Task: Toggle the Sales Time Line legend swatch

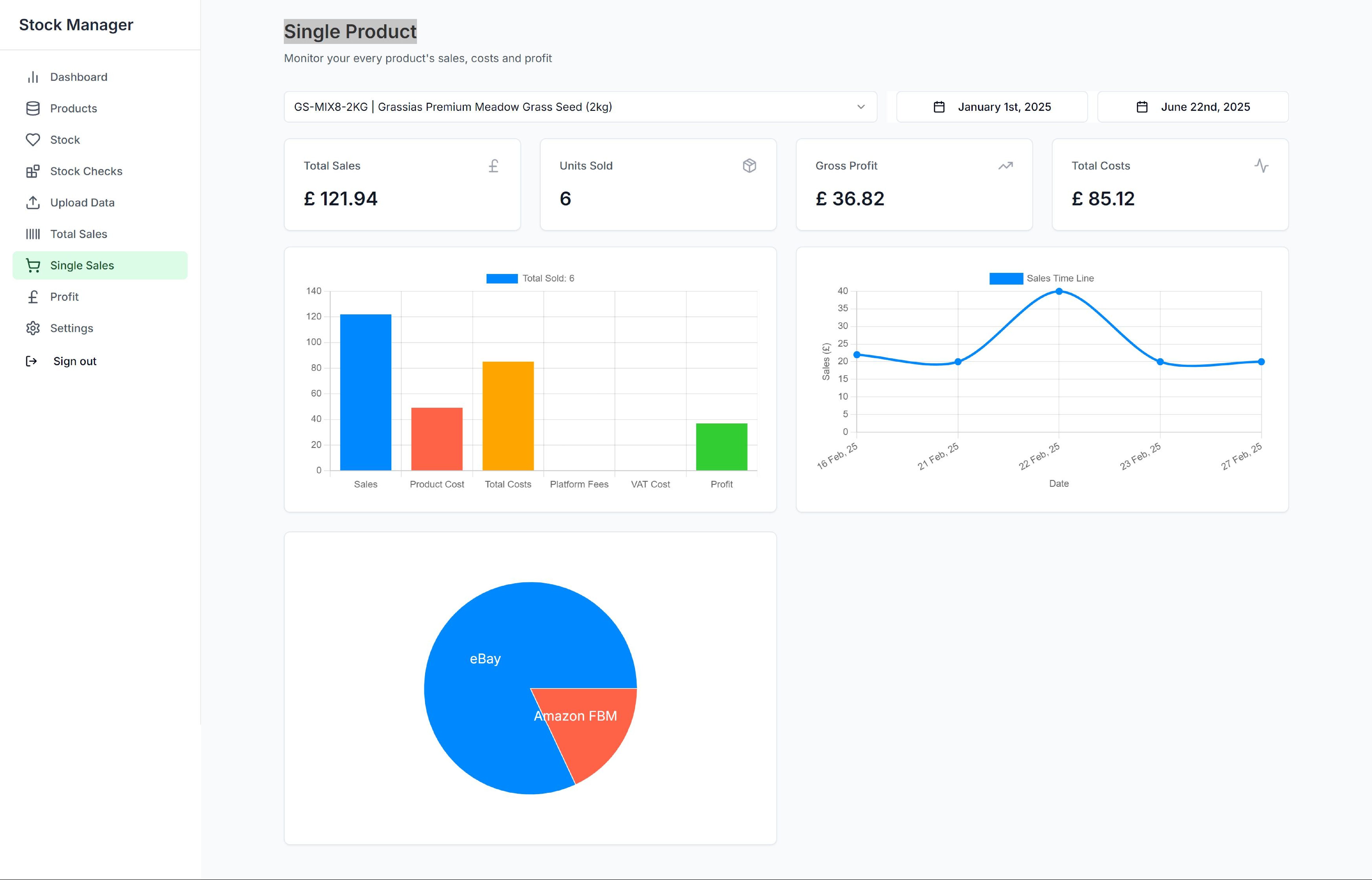Action: [1006, 278]
